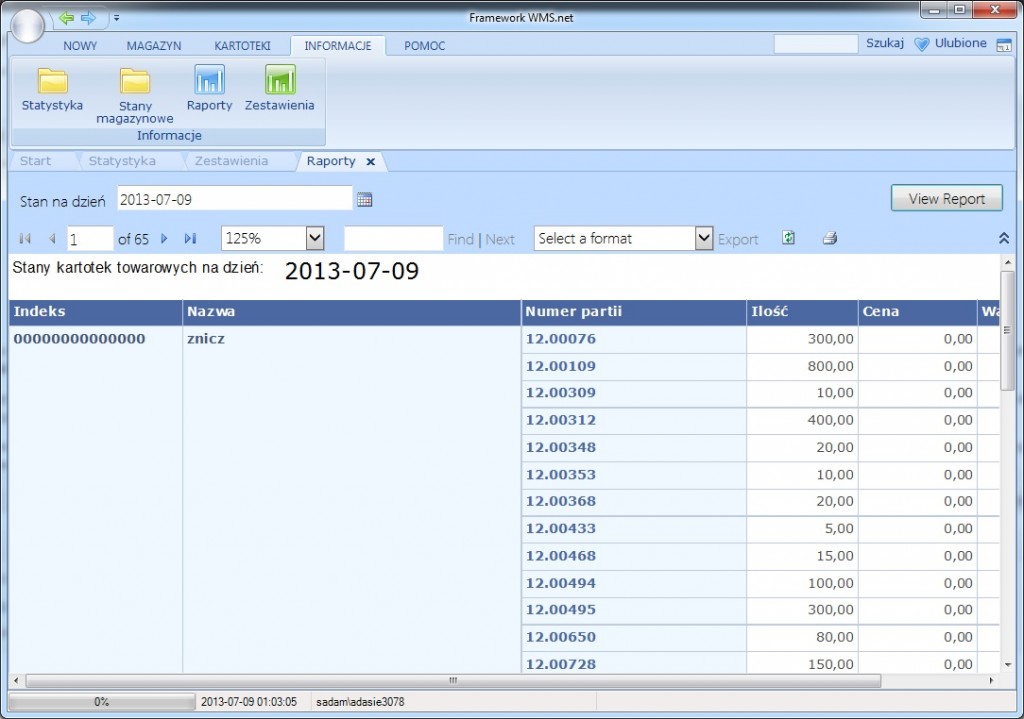1024x719 pixels.
Task: Click status bar timestamp 2013-07-09 01:03:05
Action: [249, 702]
